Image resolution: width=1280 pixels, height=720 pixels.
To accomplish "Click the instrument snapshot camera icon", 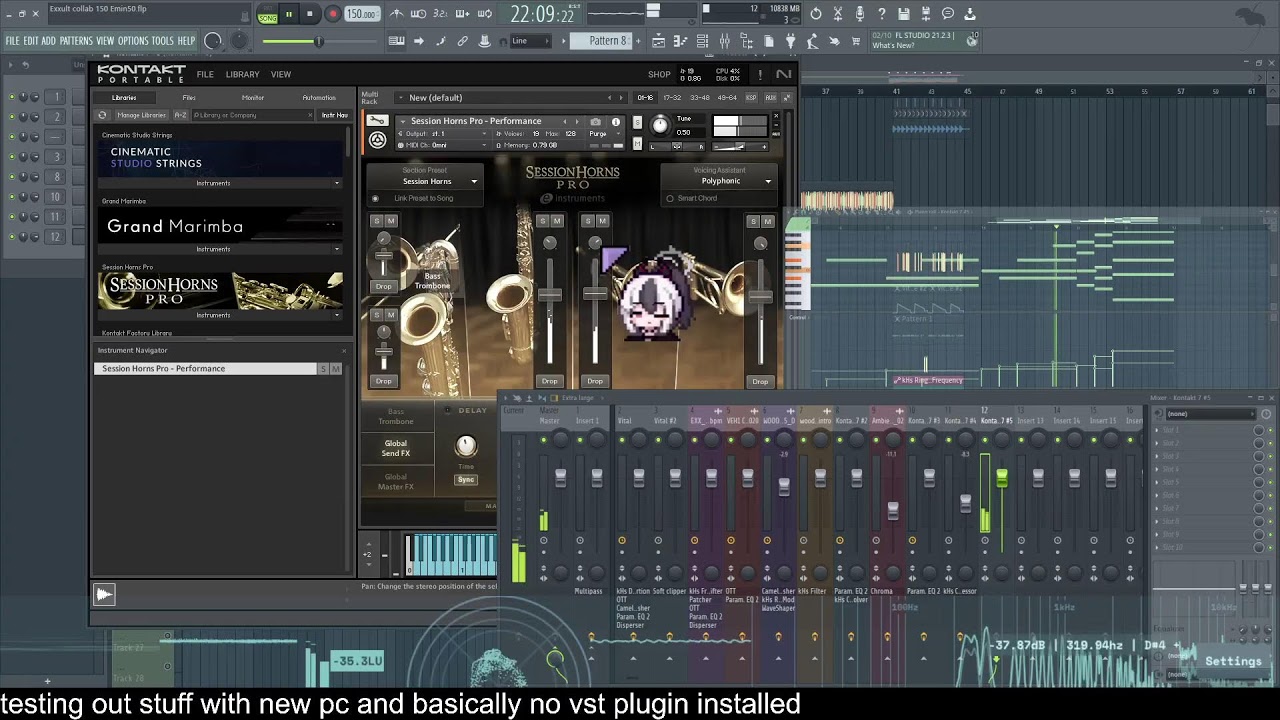I will click(x=596, y=122).
